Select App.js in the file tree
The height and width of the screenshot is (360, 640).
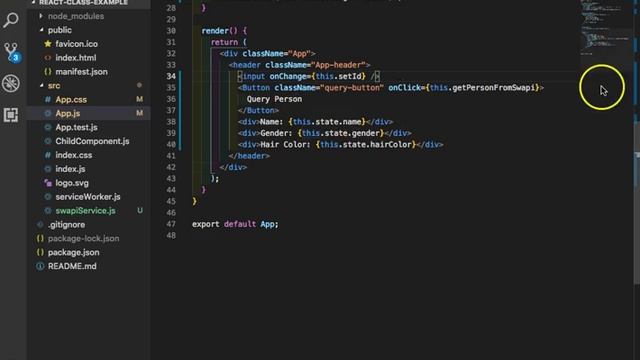pos(68,113)
